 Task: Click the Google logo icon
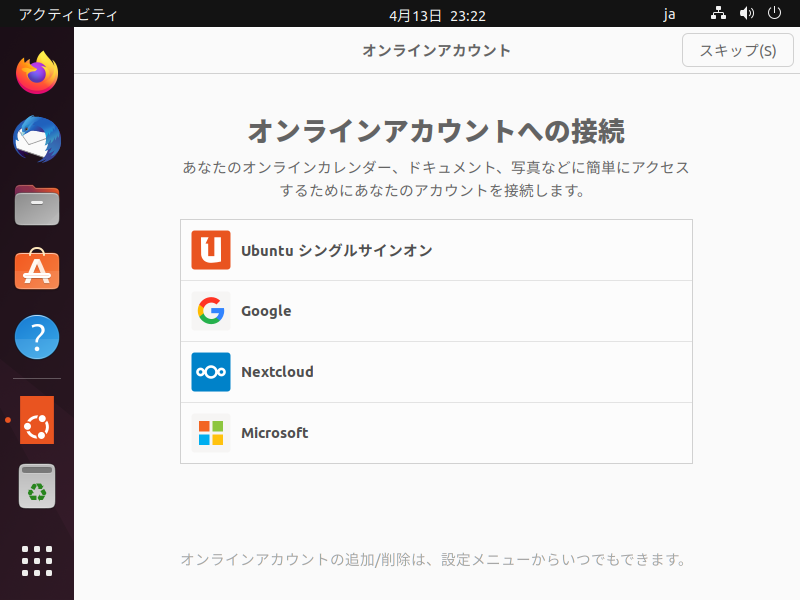(x=211, y=311)
